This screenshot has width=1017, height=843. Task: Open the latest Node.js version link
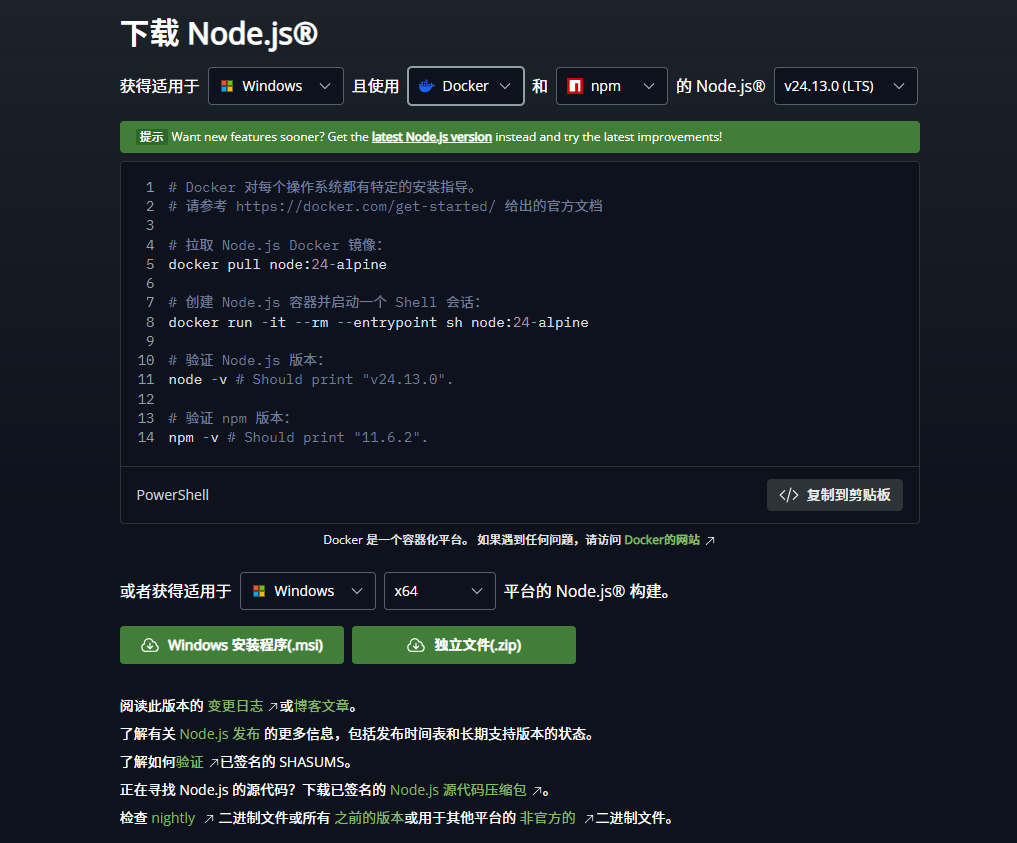click(x=431, y=137)
